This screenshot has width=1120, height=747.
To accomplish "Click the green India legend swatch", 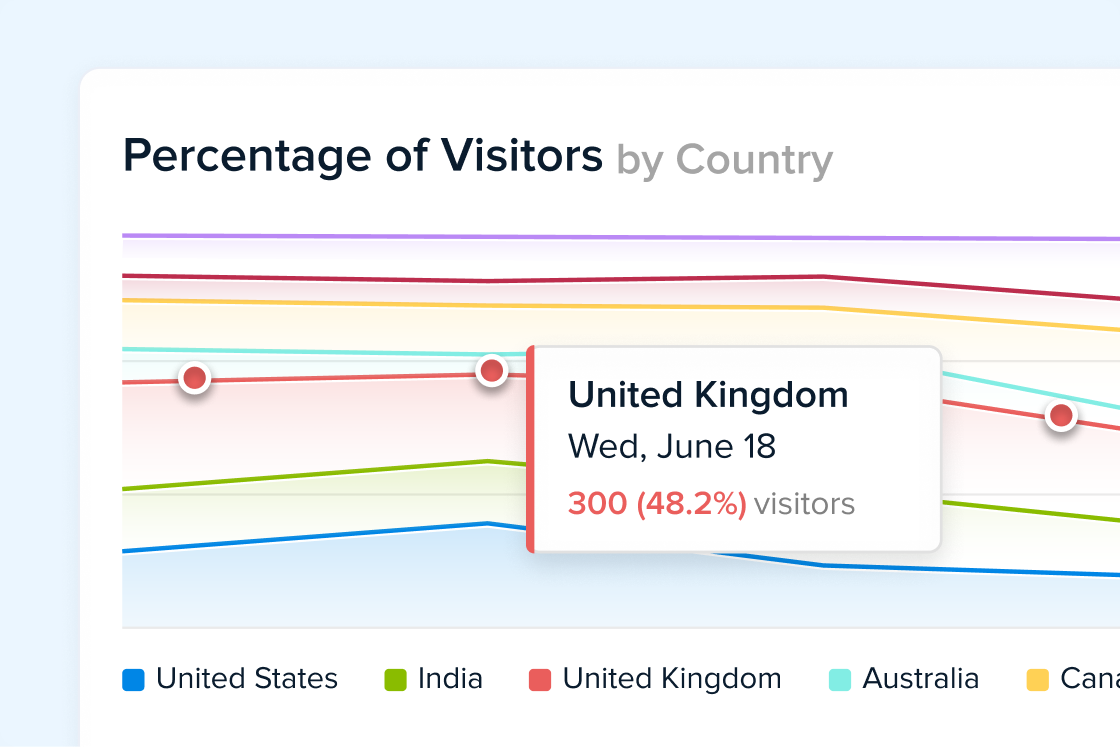I will coord(396,680).
